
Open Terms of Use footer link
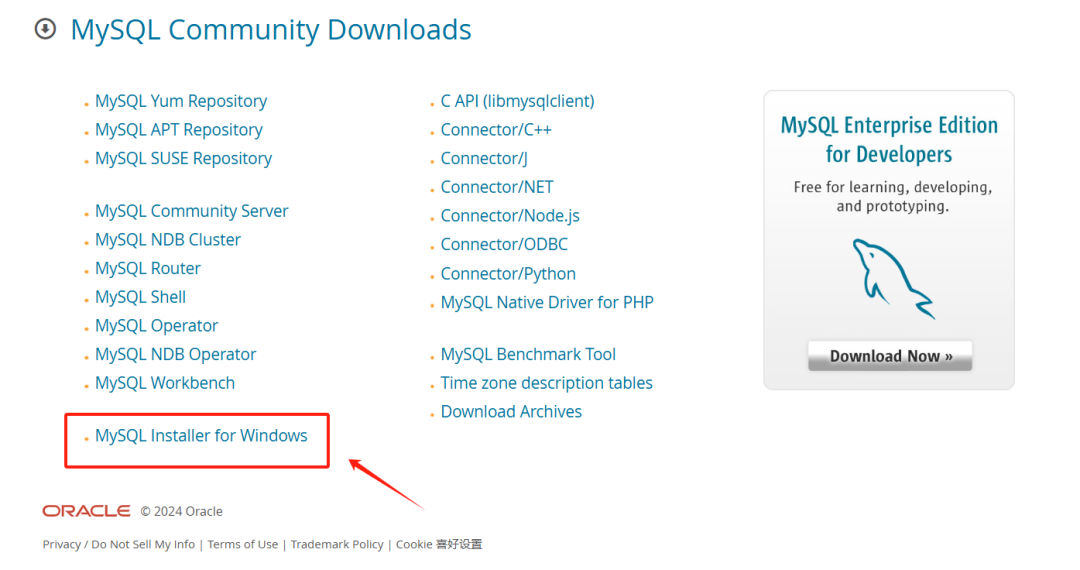click(x=242, y=545)
